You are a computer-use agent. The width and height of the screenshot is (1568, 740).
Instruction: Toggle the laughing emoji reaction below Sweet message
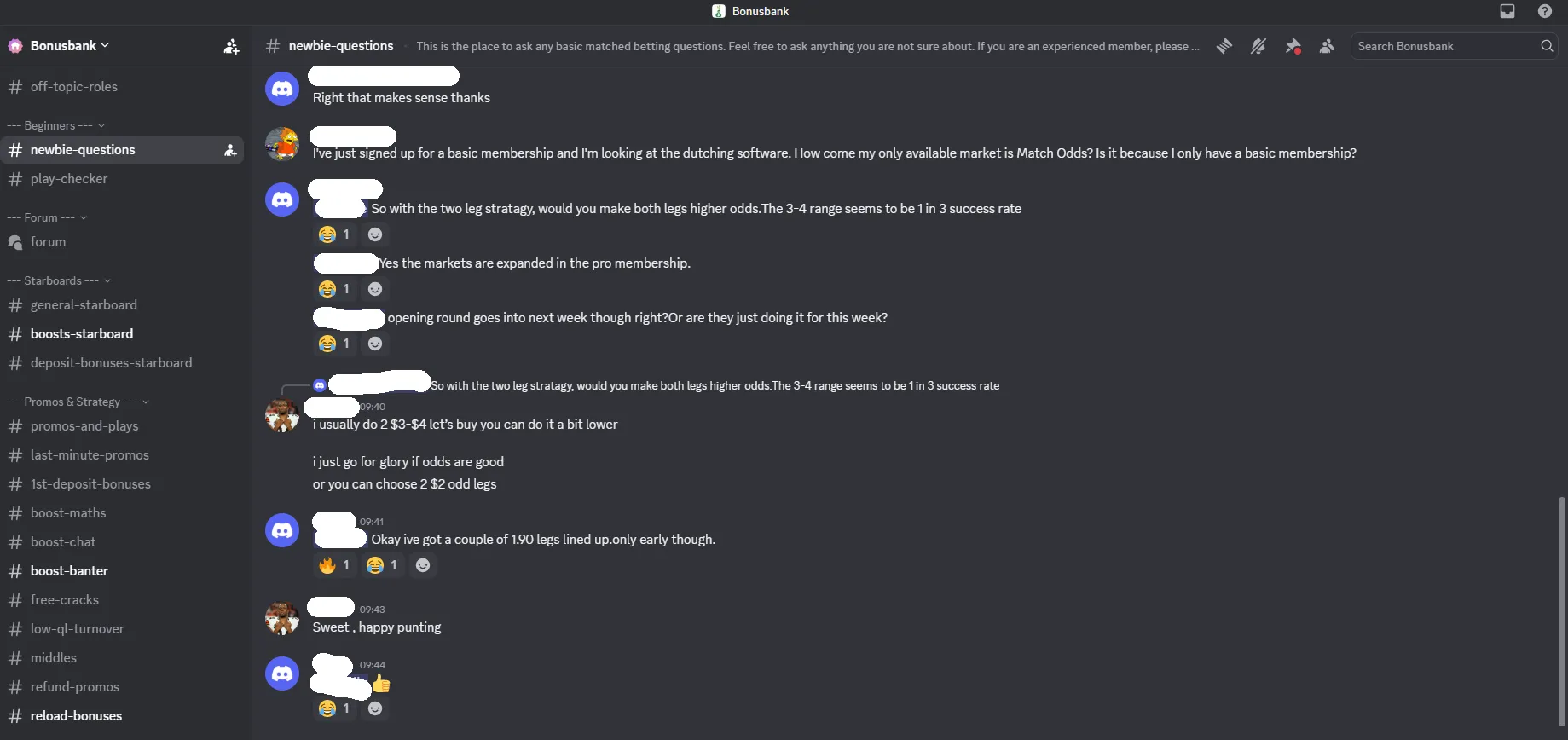point(327,708)
